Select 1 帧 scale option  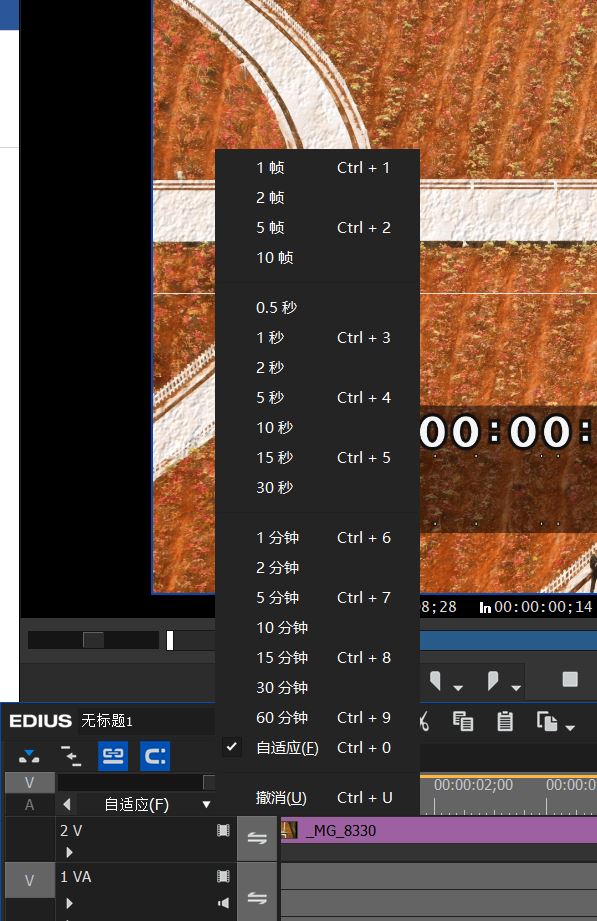tap(317, 168)
